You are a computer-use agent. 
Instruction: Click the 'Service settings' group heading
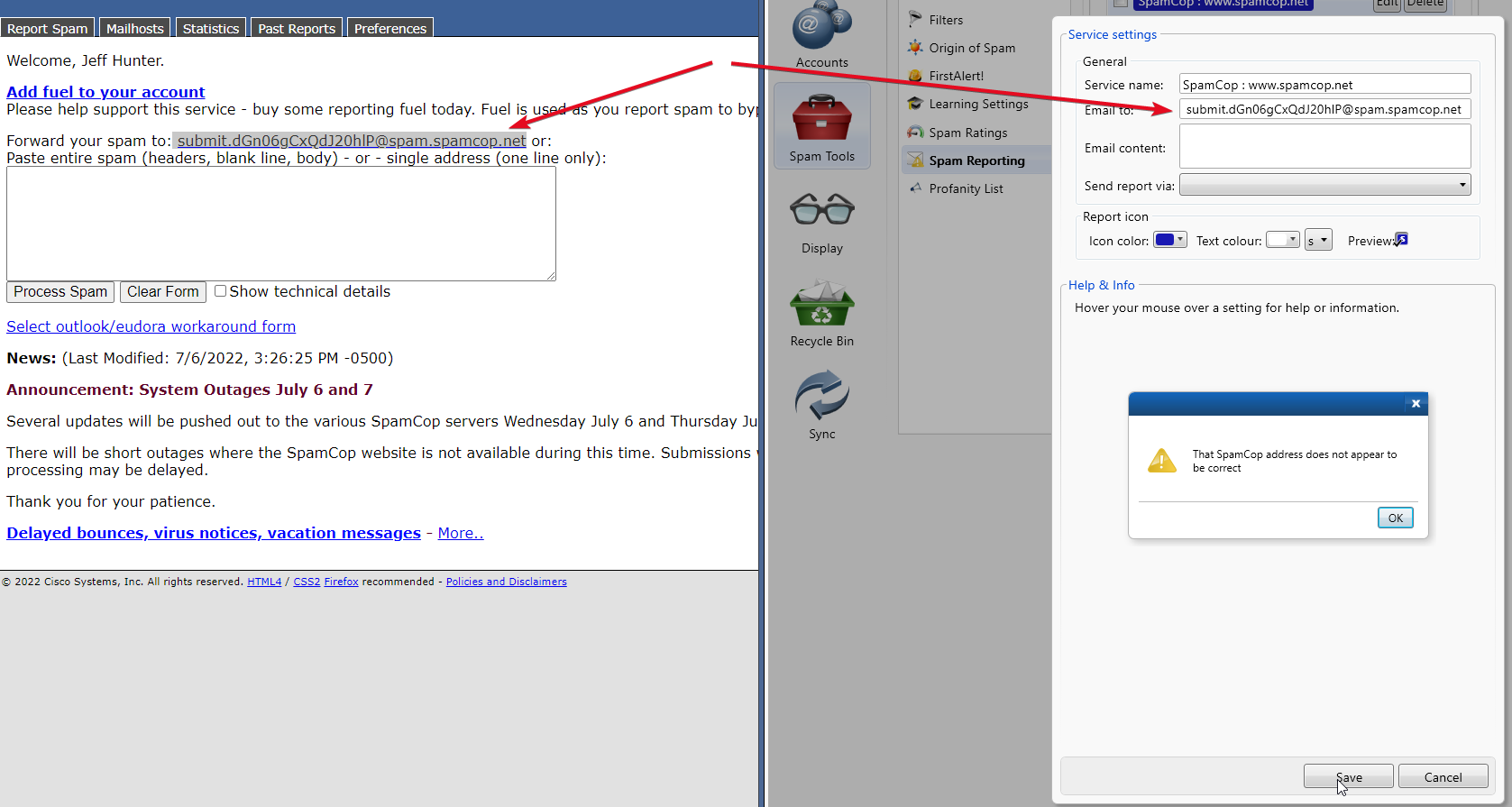[1112, 34]
